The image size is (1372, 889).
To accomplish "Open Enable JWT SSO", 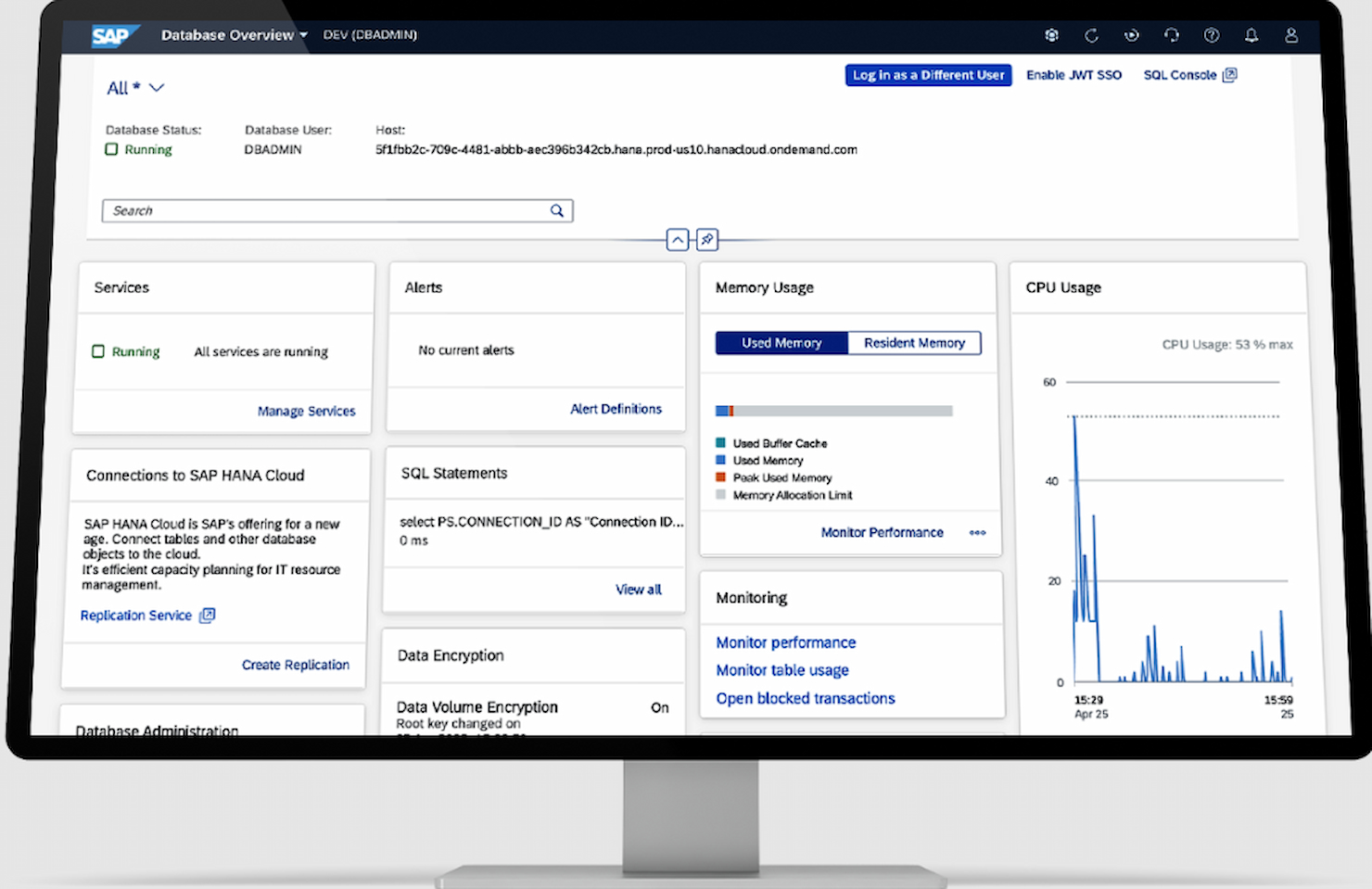I will coord(1073,75).
